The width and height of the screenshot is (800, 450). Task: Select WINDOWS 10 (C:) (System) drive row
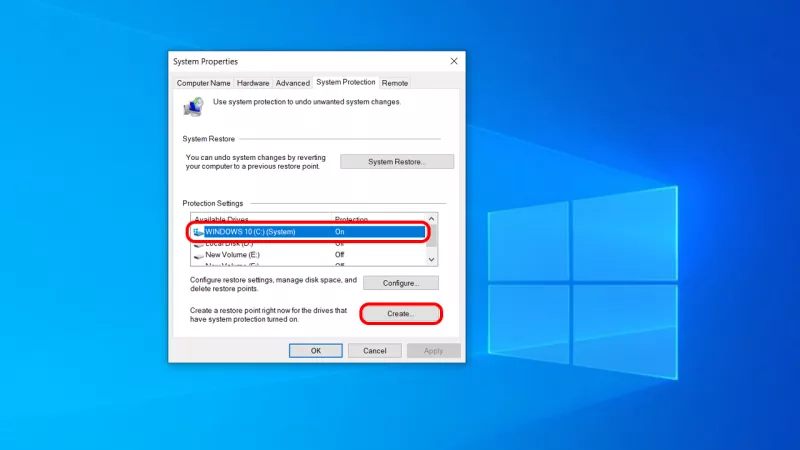[309, 232]
